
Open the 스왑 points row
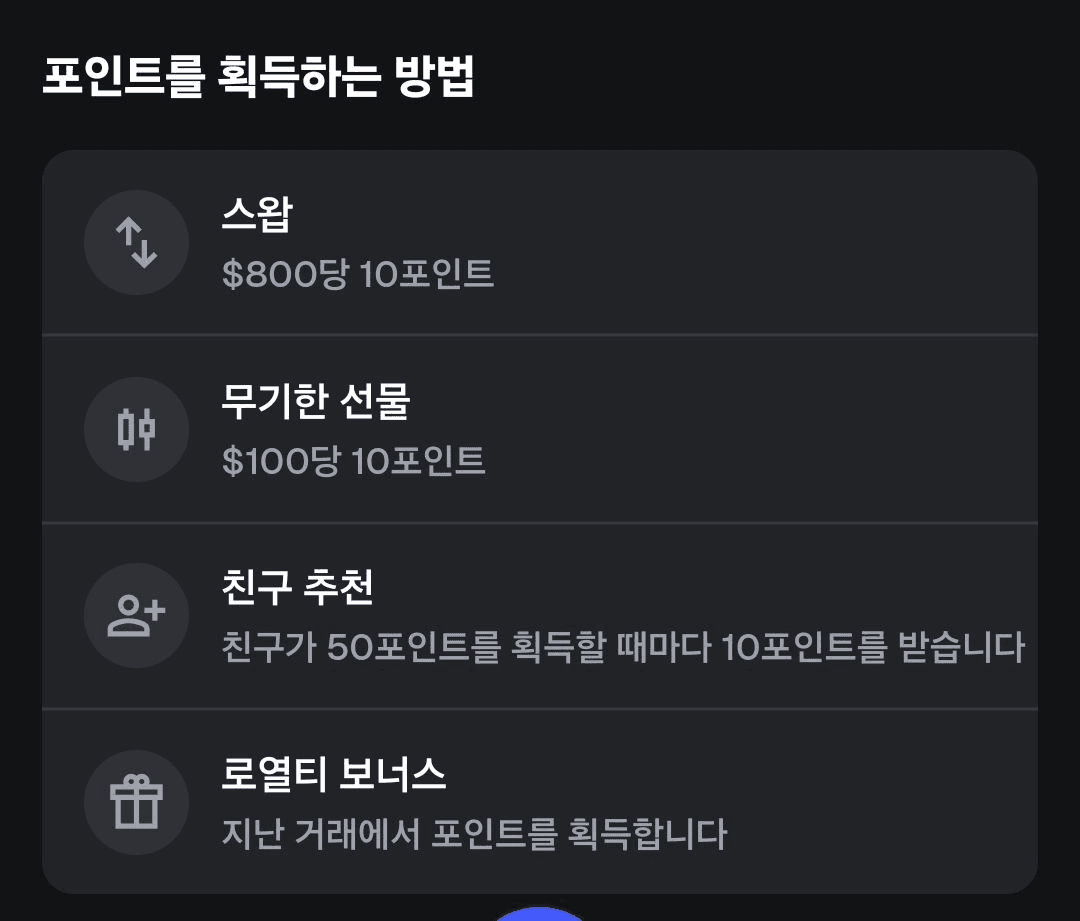(x=540, y=242)
